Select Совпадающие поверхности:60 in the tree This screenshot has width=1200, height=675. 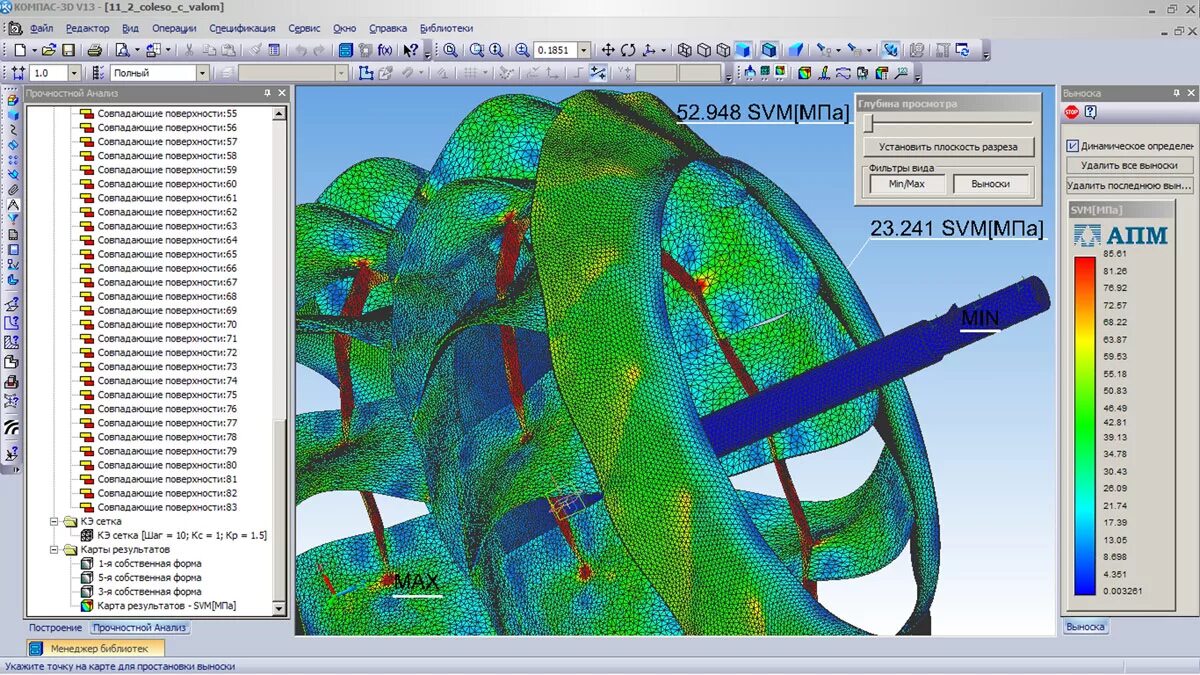167,184
